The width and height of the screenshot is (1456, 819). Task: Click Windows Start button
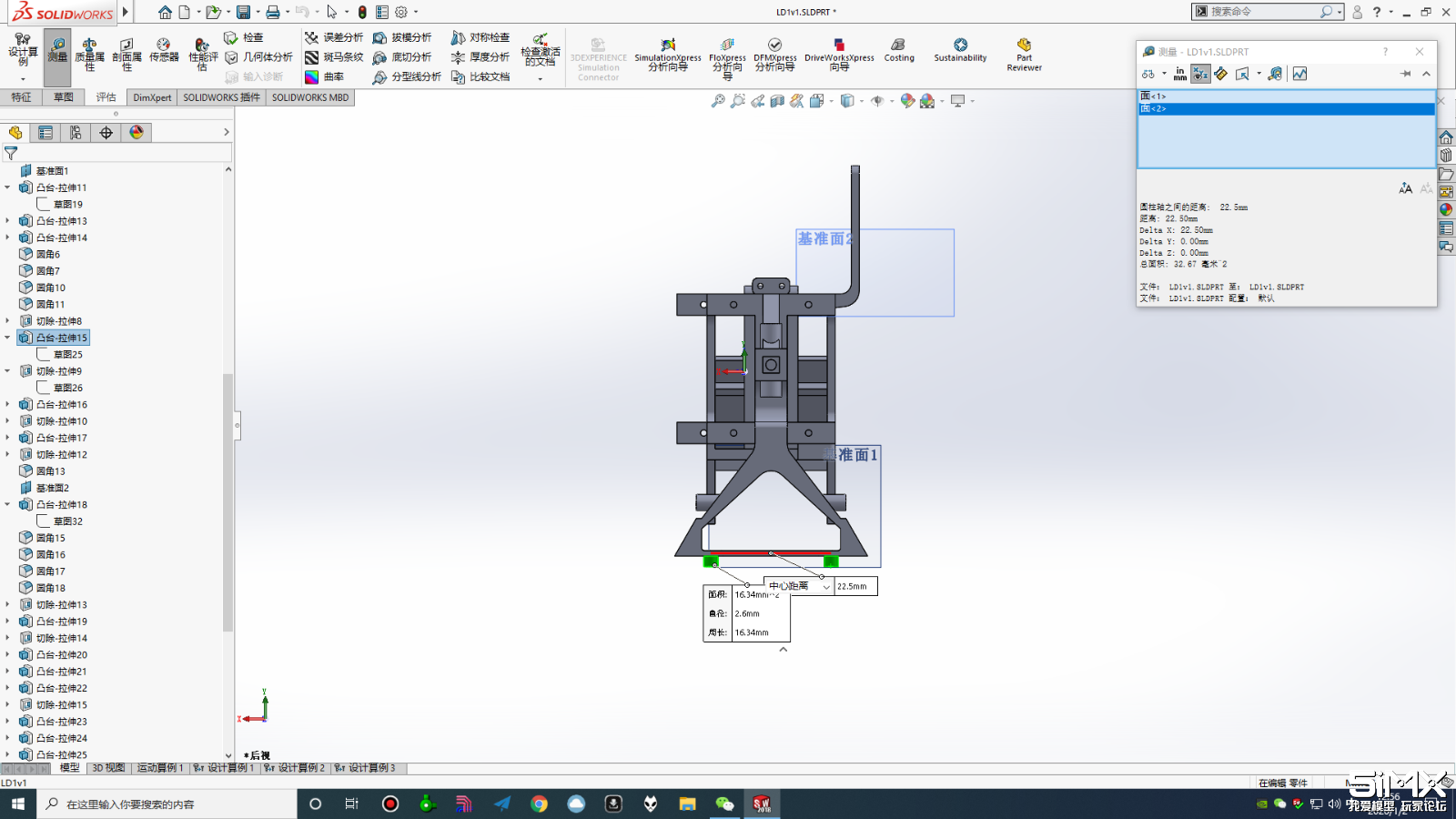(18, 804)
